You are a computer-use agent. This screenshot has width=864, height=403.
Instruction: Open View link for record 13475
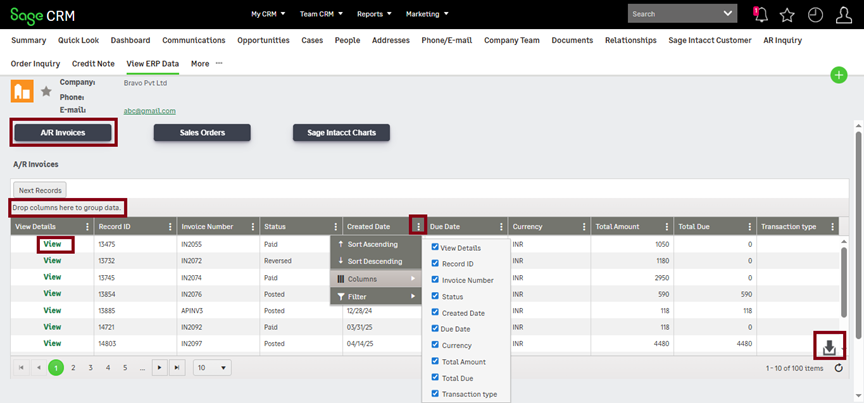(x=52, y=244)
